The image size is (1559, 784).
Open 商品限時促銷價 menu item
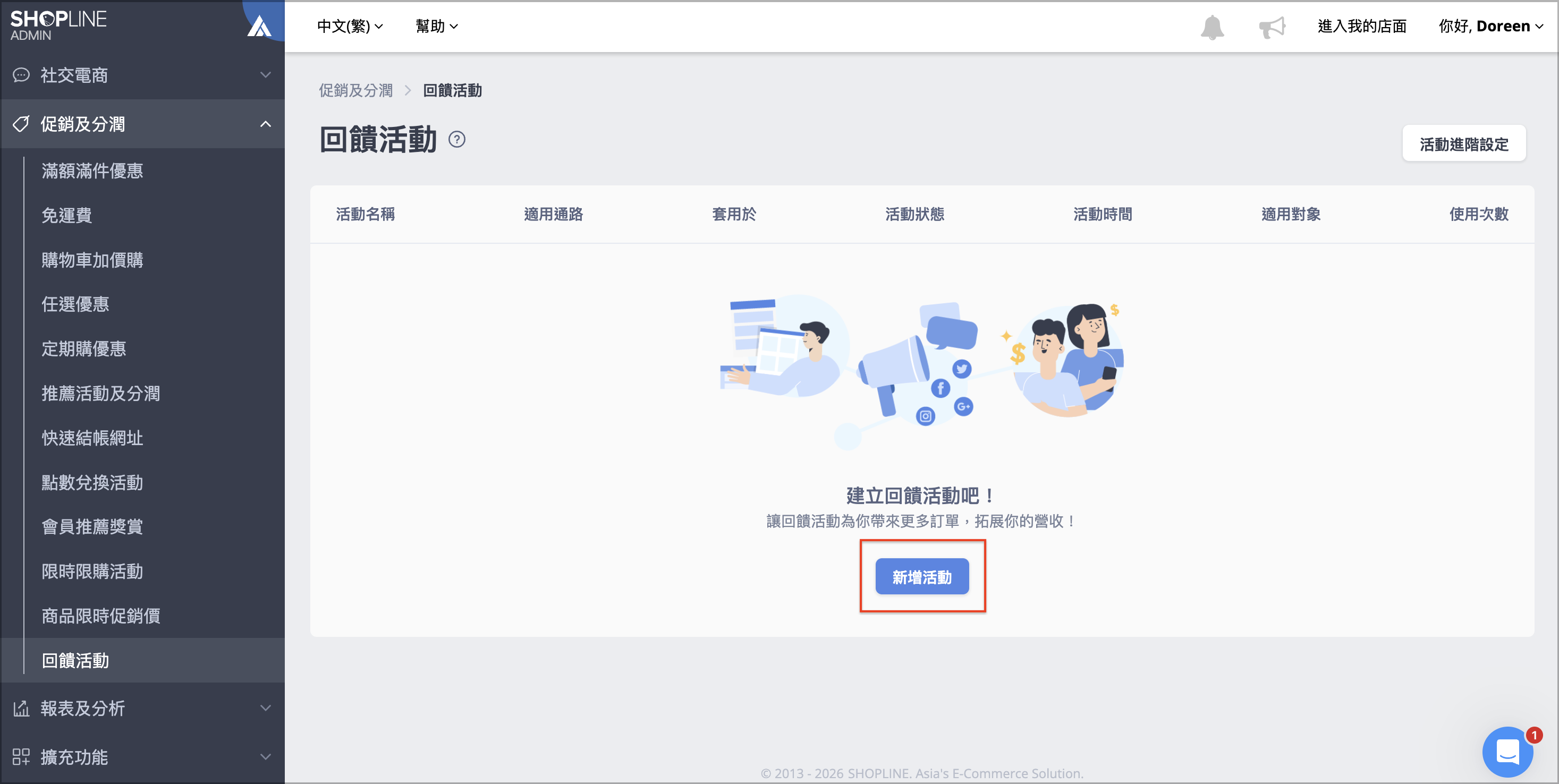click(x=101, y=616)
